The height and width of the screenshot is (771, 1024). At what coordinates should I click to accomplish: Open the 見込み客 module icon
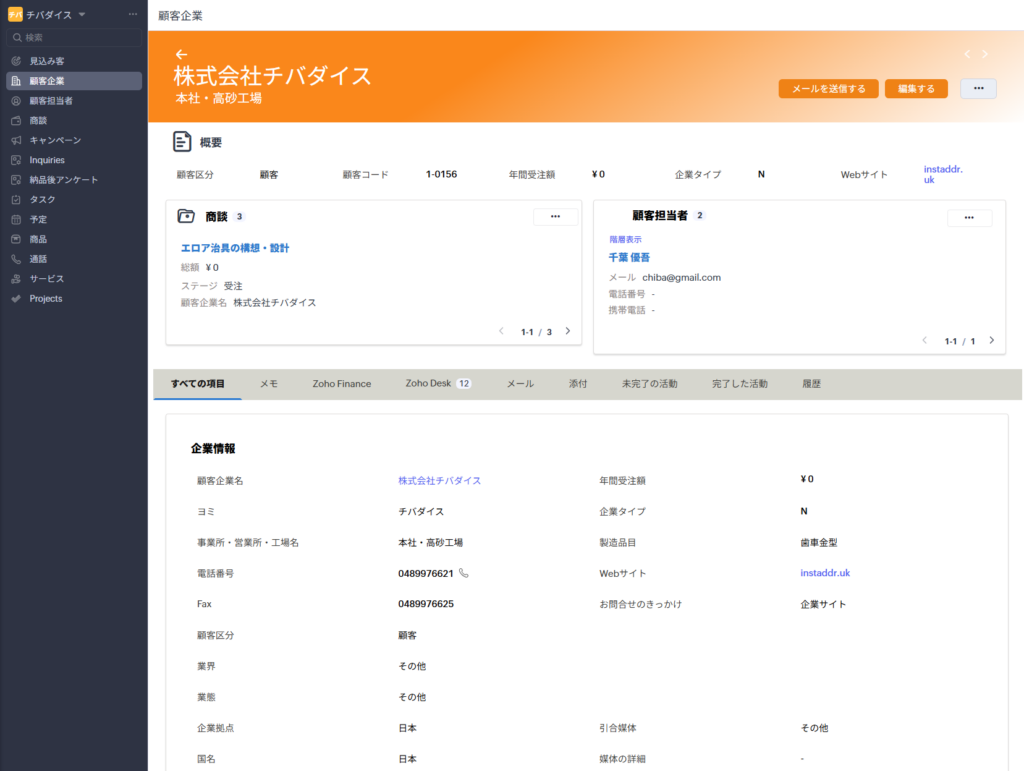(x=16, y=61)
